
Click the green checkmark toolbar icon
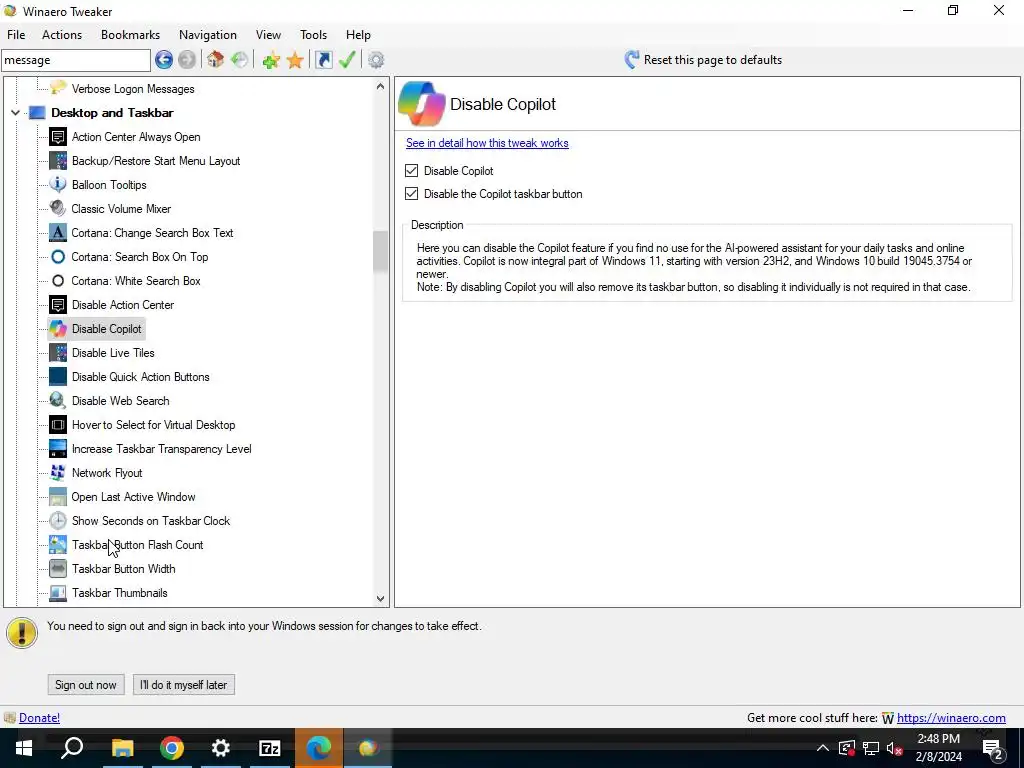tap(347, 60)
